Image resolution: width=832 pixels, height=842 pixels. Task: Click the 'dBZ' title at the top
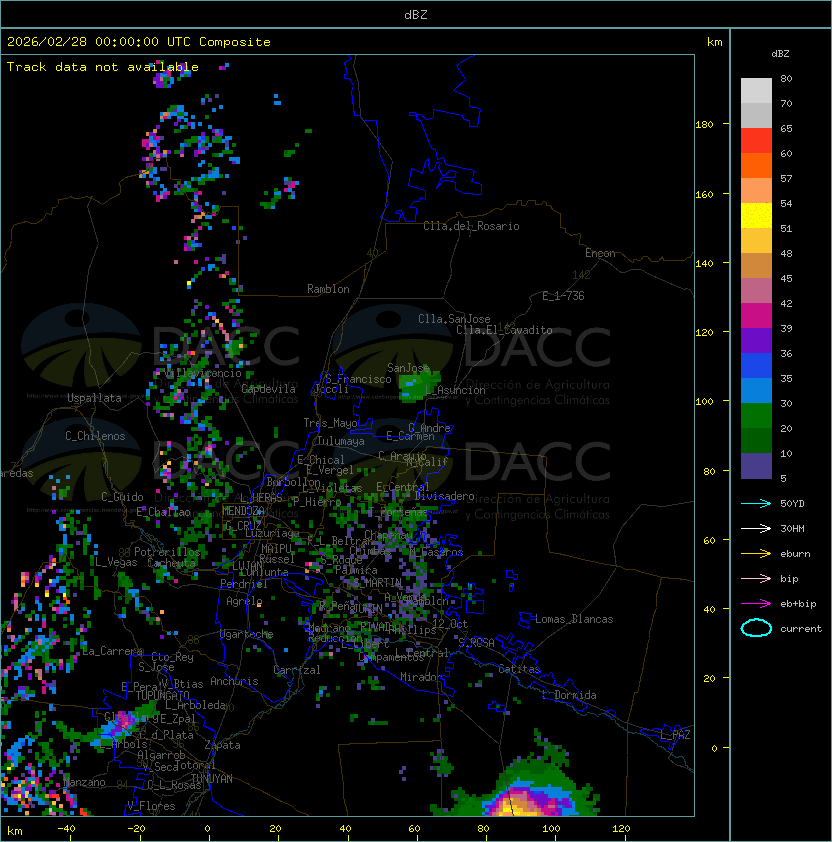(x=416, y=14)
